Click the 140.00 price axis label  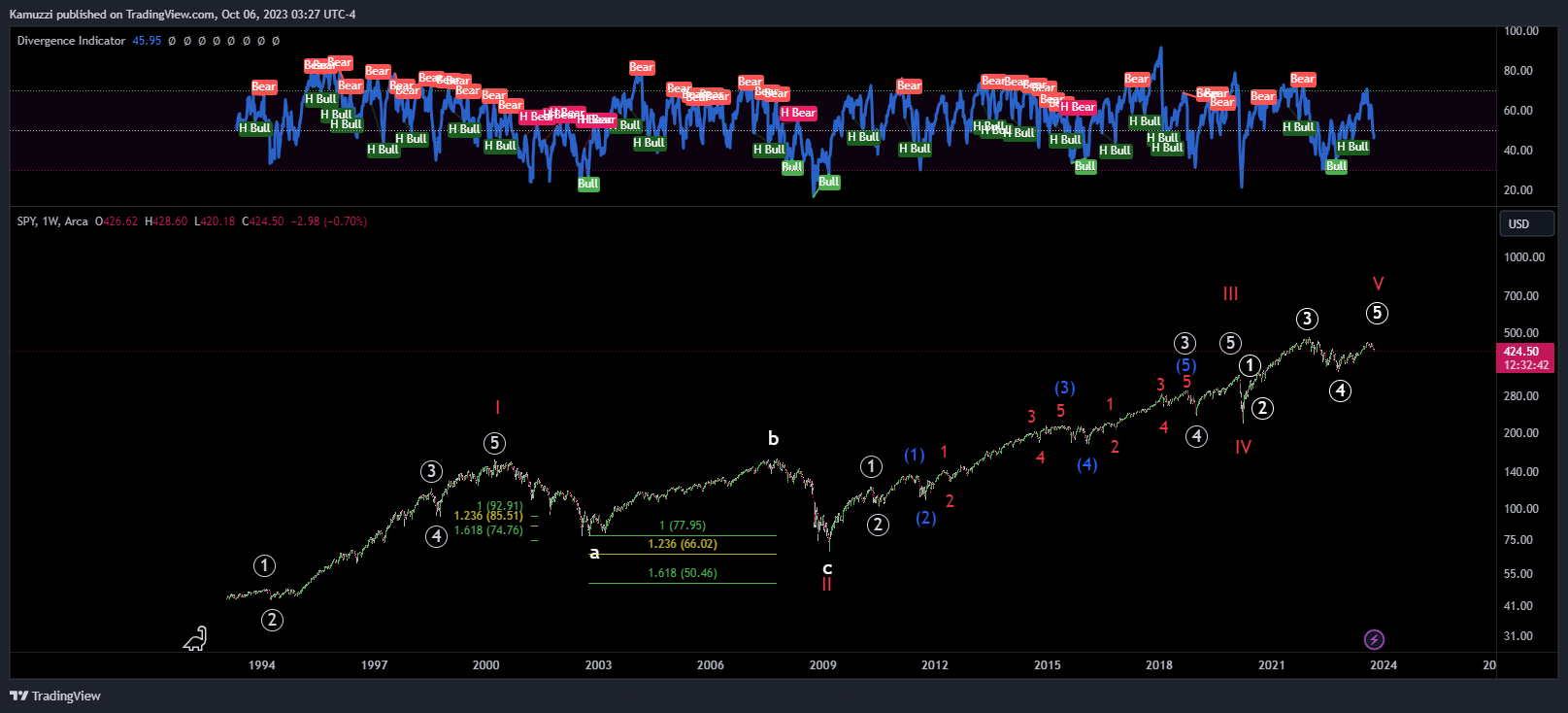1521,472
